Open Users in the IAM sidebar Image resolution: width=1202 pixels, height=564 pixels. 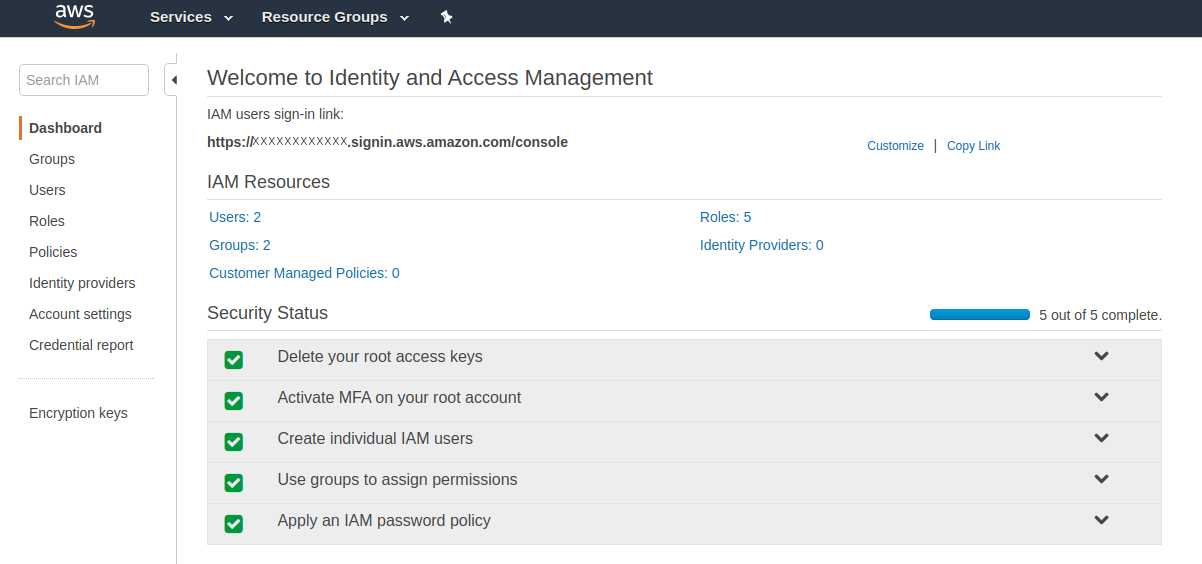tap(47, 190)
